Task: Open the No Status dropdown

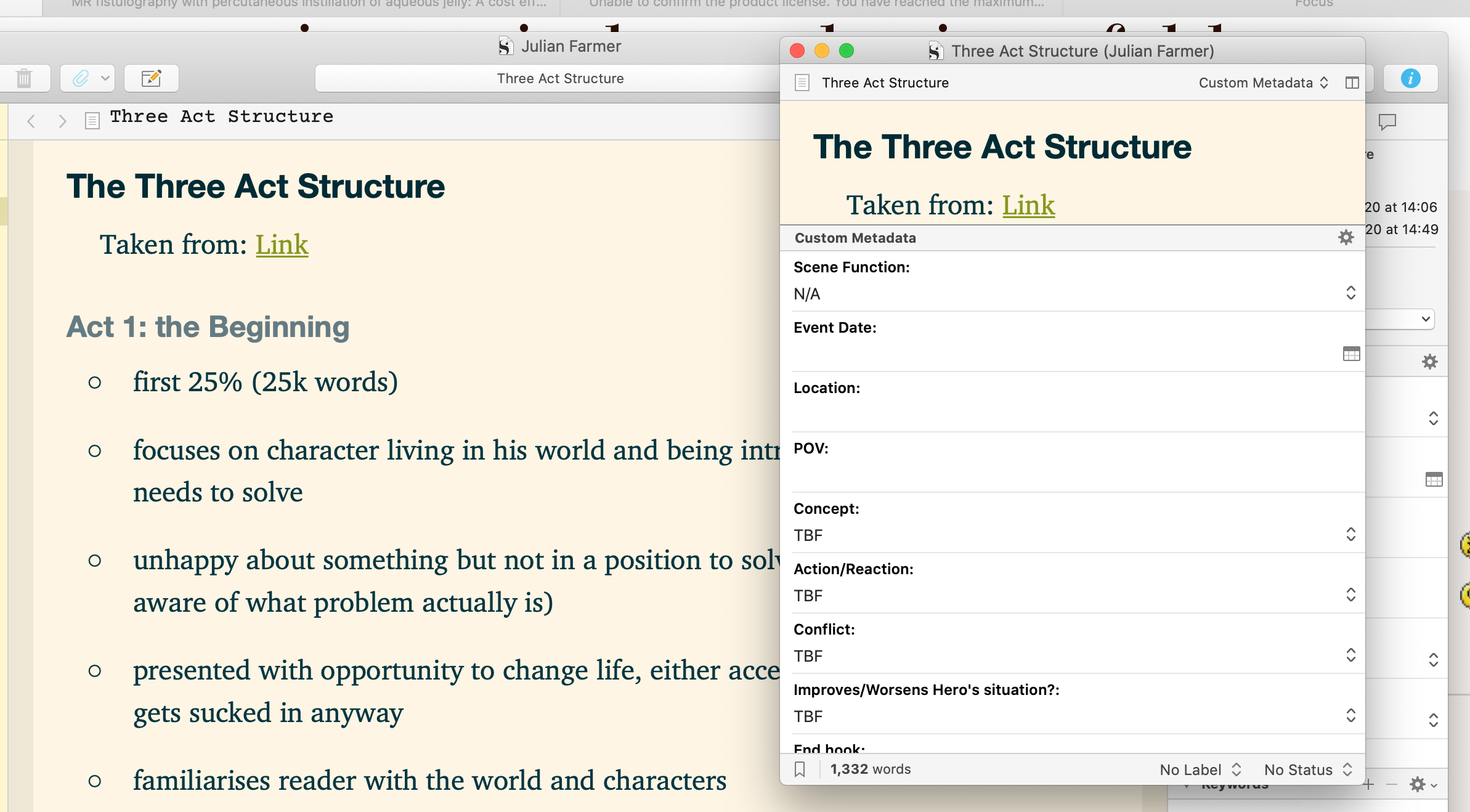Action: pos(1308,769)
